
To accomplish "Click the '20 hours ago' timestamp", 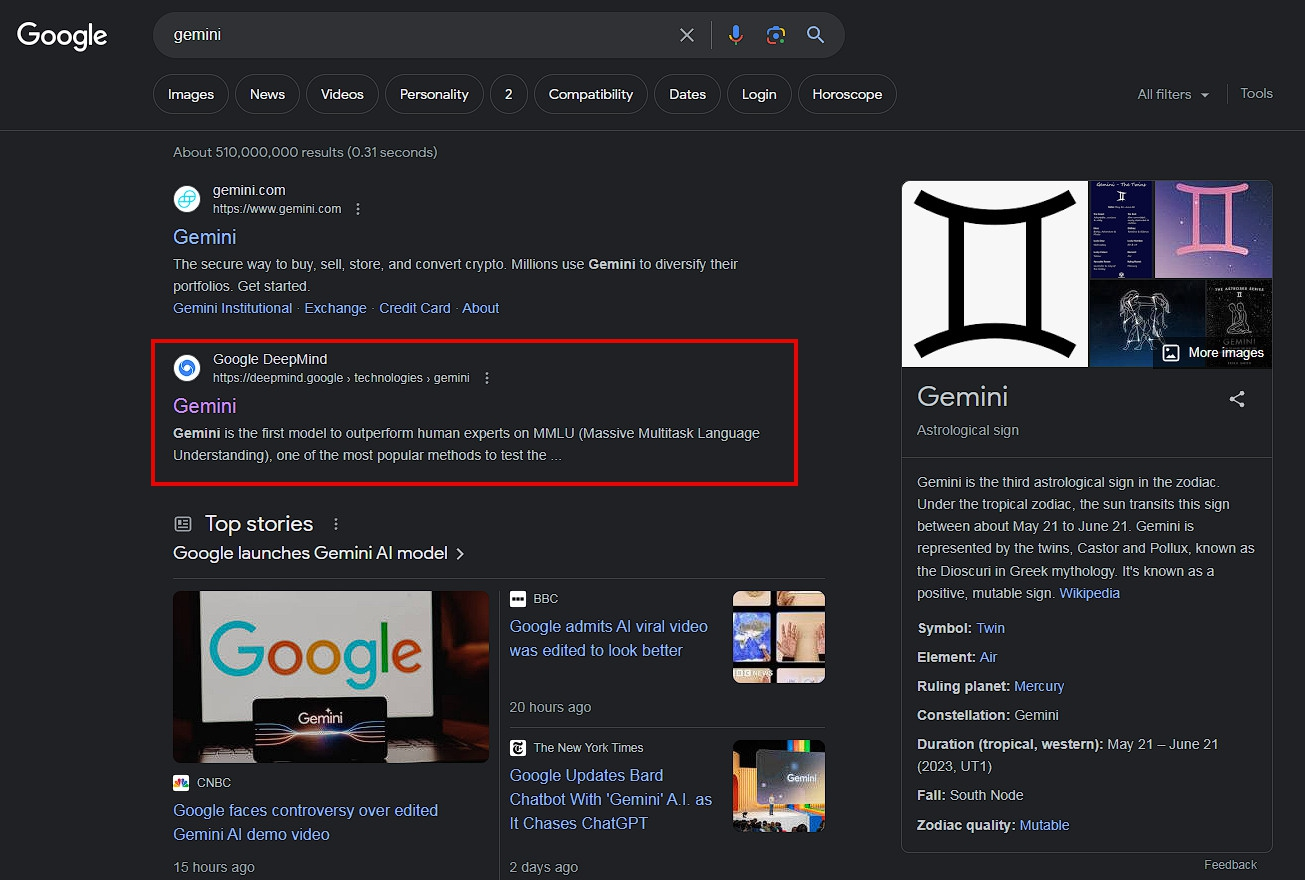I will [550, 707].
